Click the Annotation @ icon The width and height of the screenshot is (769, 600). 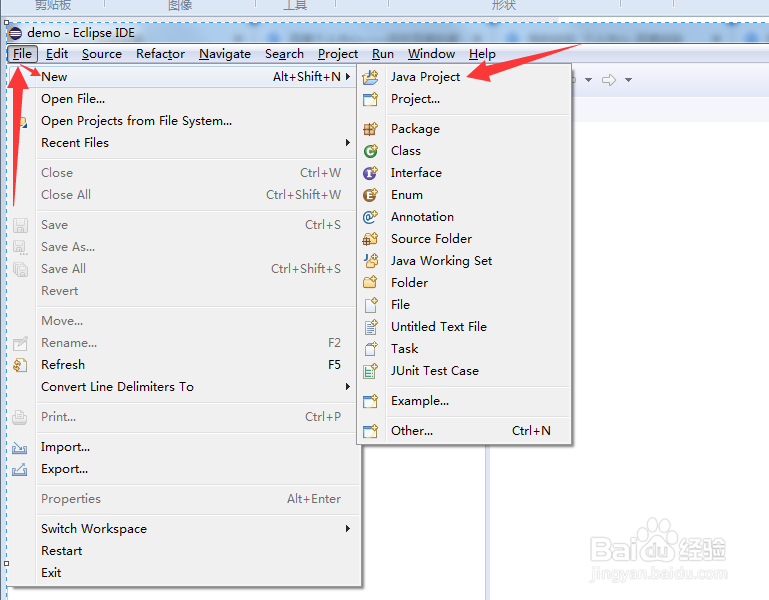[x=370, y=217]
